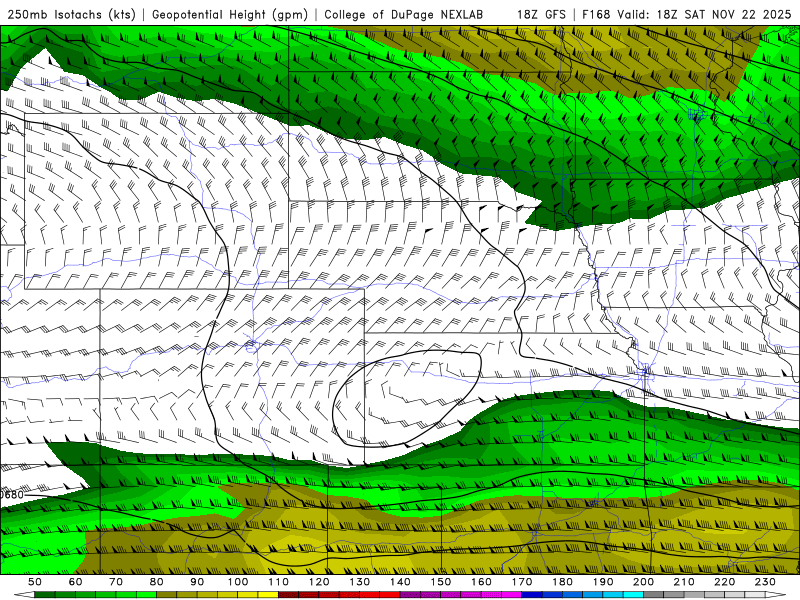Click the 10680 height contour label
Screen dimensions: 800x600
[12, 495]
